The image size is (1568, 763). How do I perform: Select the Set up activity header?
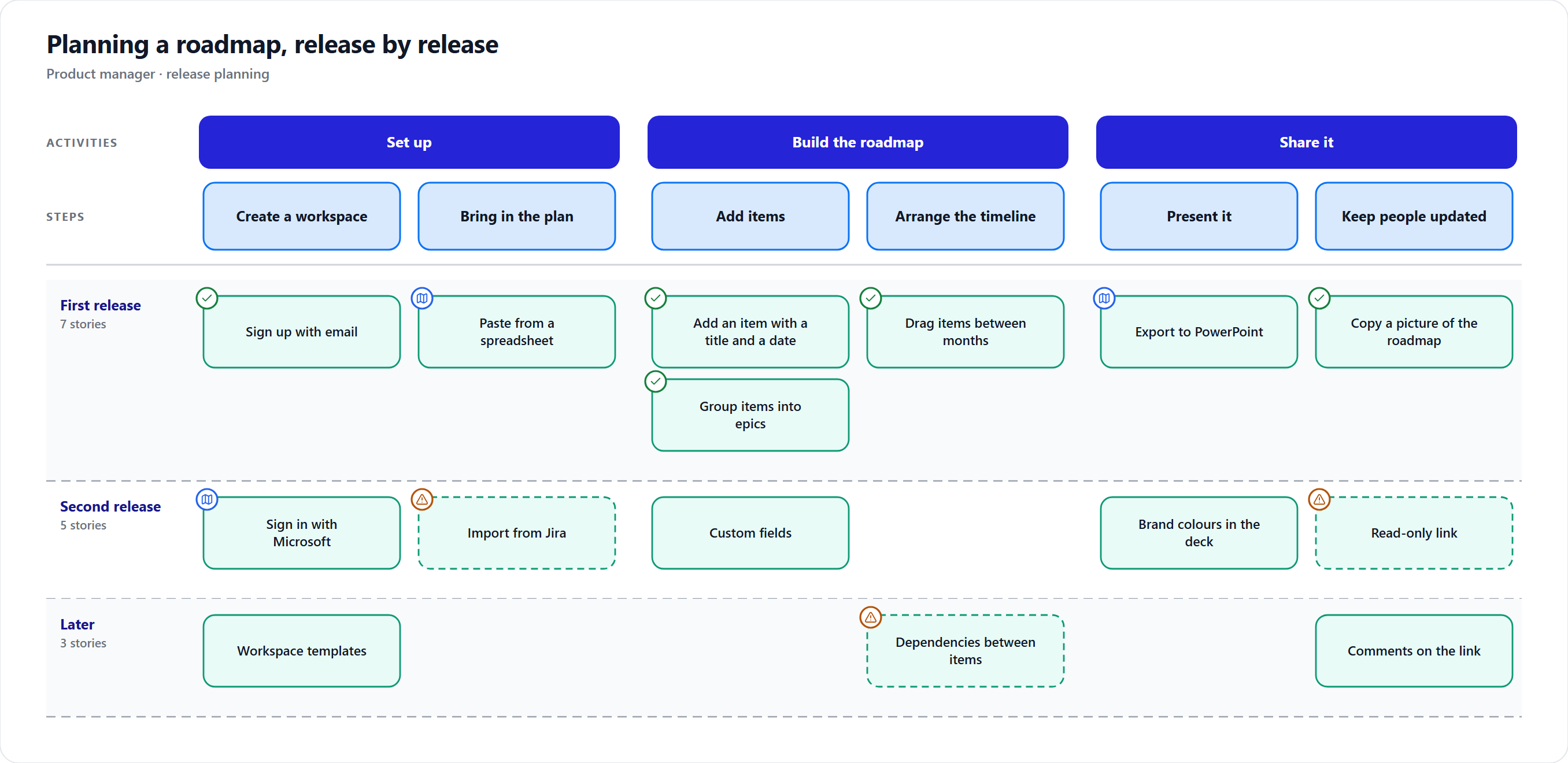point(409,142)
